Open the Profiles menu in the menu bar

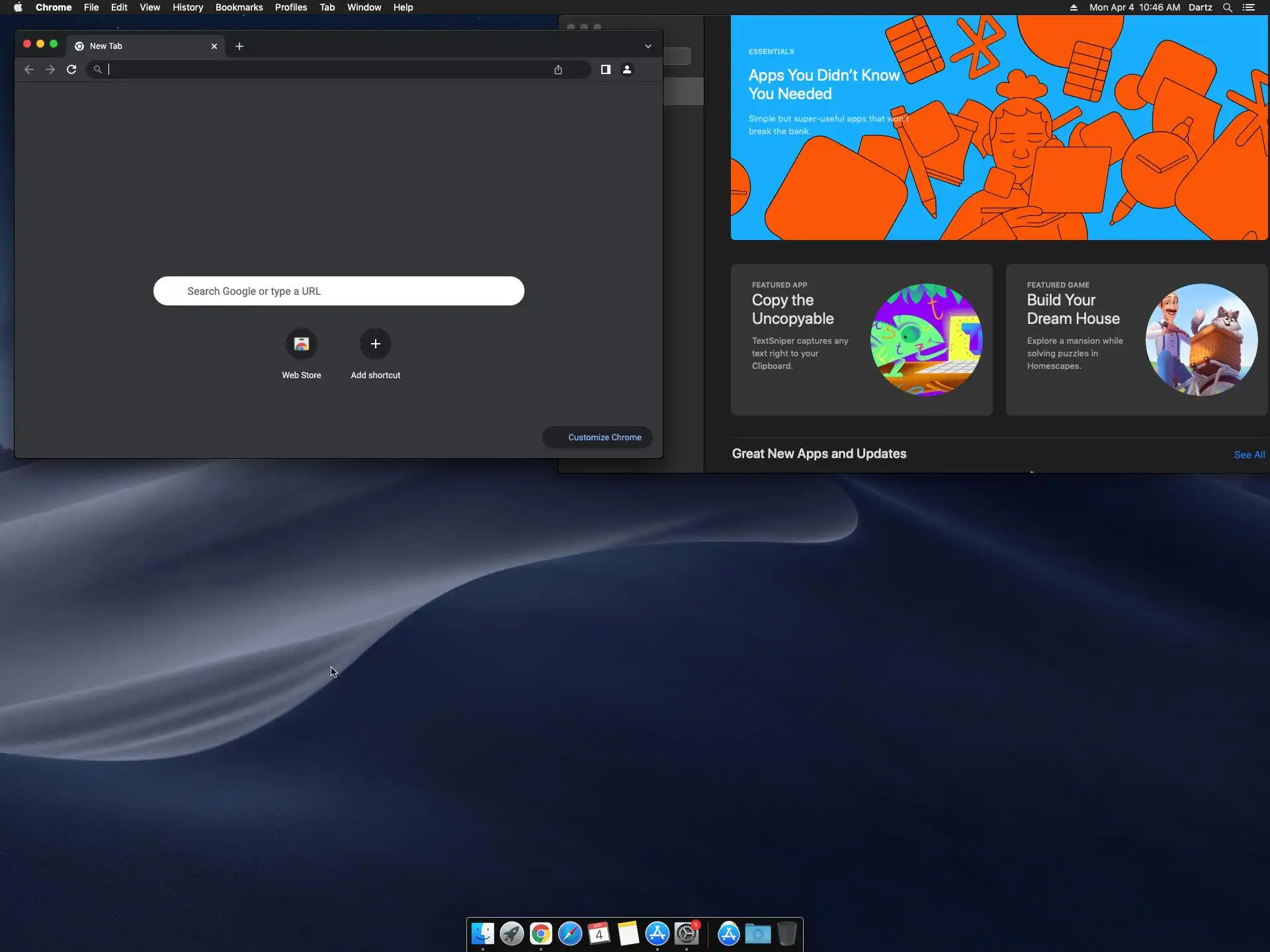(x=291, y=7)
